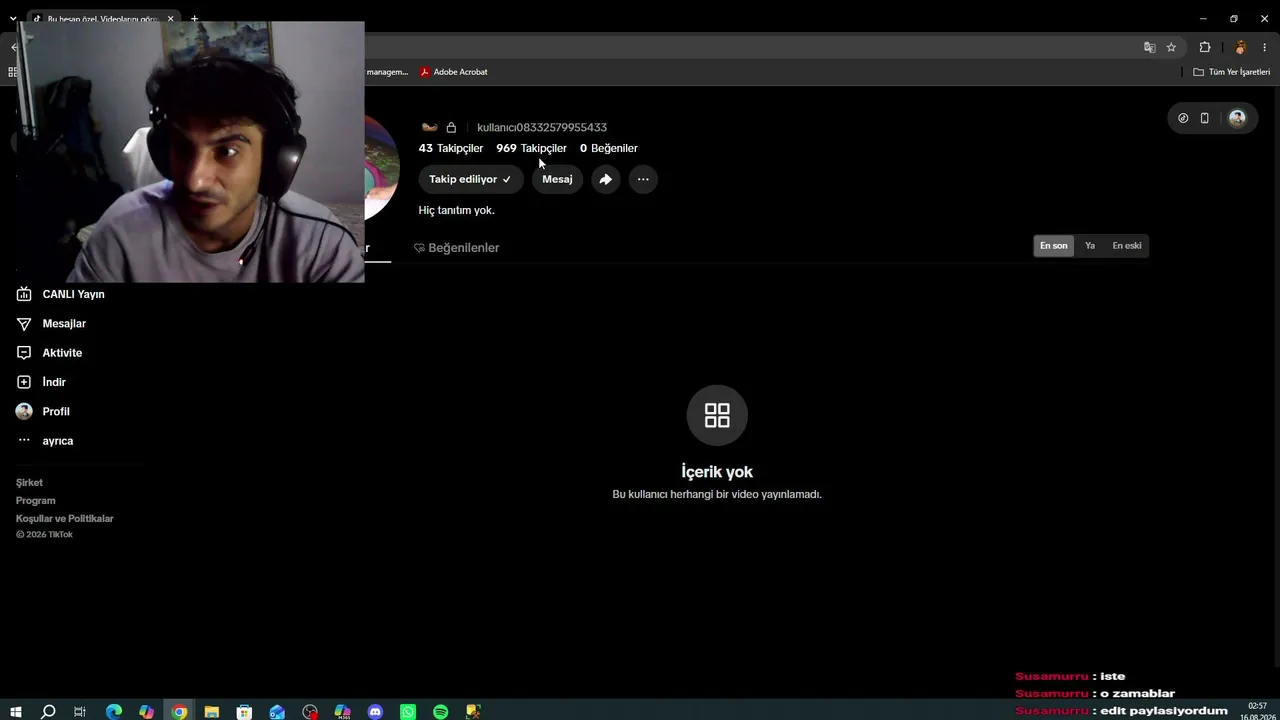Expand the Chrome tab search chevron
Image resolution: width=1280 pixels, height=720 pixels.
point(13,19)
